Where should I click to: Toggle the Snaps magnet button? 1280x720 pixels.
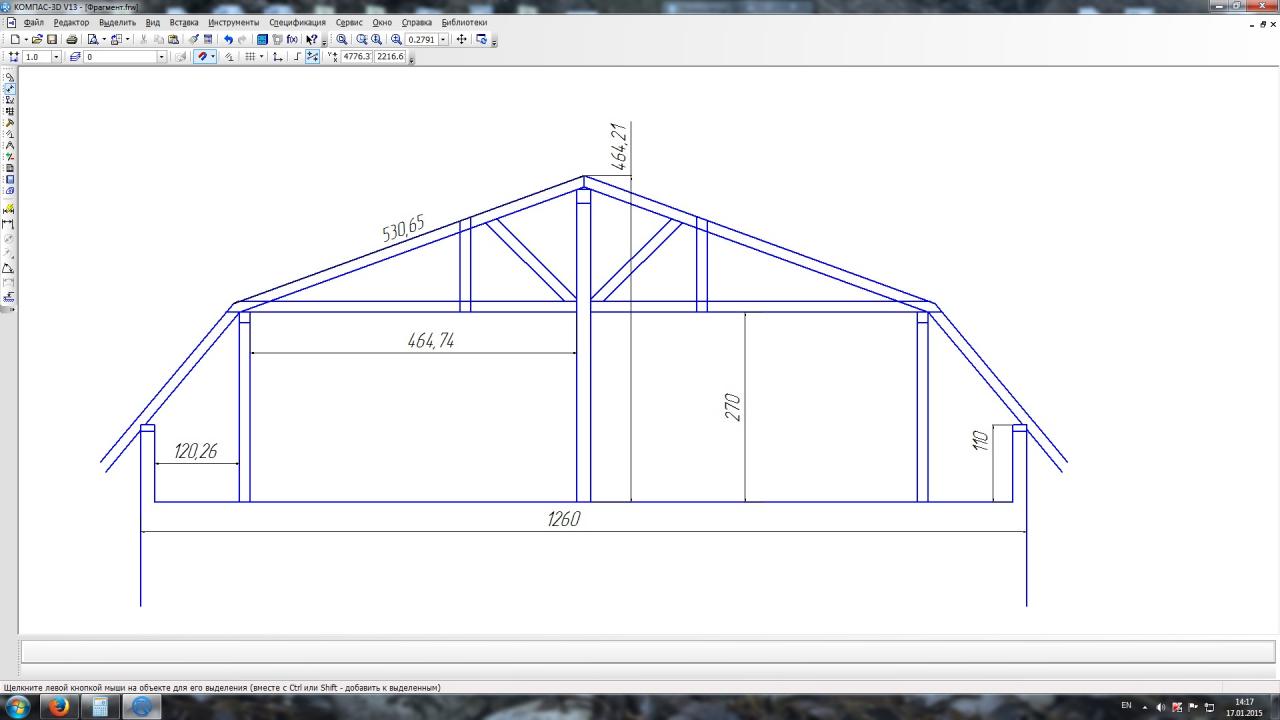(x=203, y=57)
